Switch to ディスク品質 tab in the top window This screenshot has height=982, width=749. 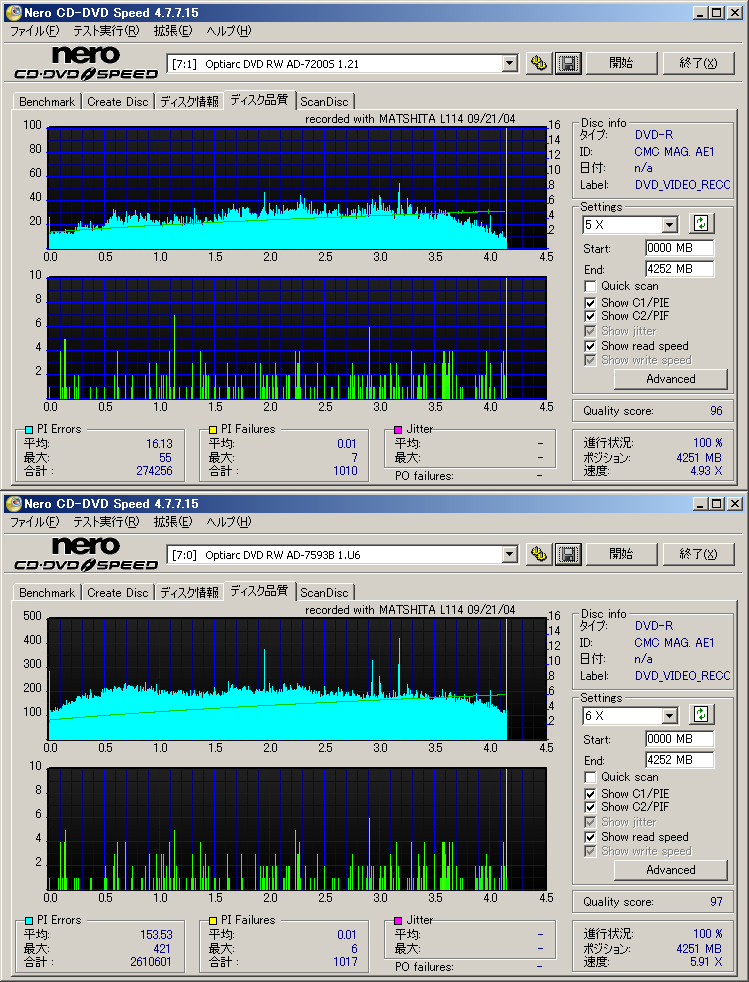[x=259, y=100]
